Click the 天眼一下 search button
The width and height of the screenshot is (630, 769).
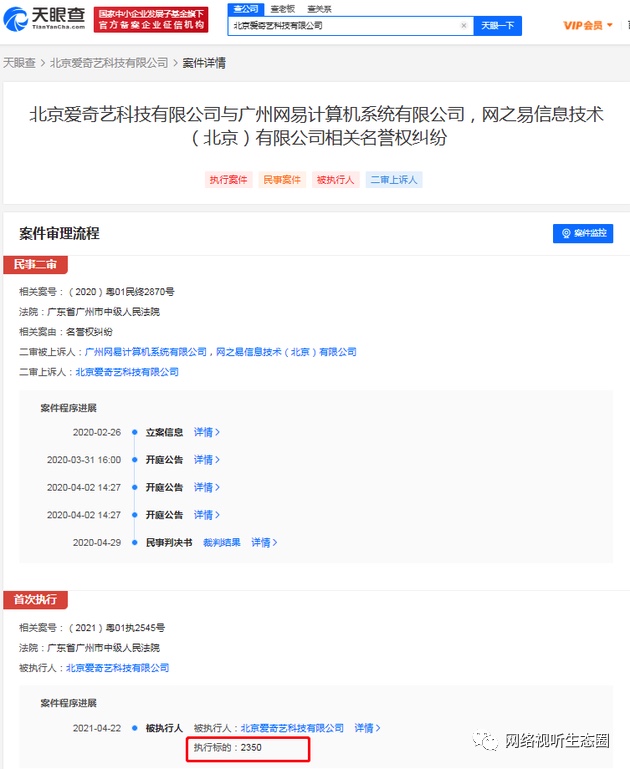pyautogui.click(x=498, y=26)
